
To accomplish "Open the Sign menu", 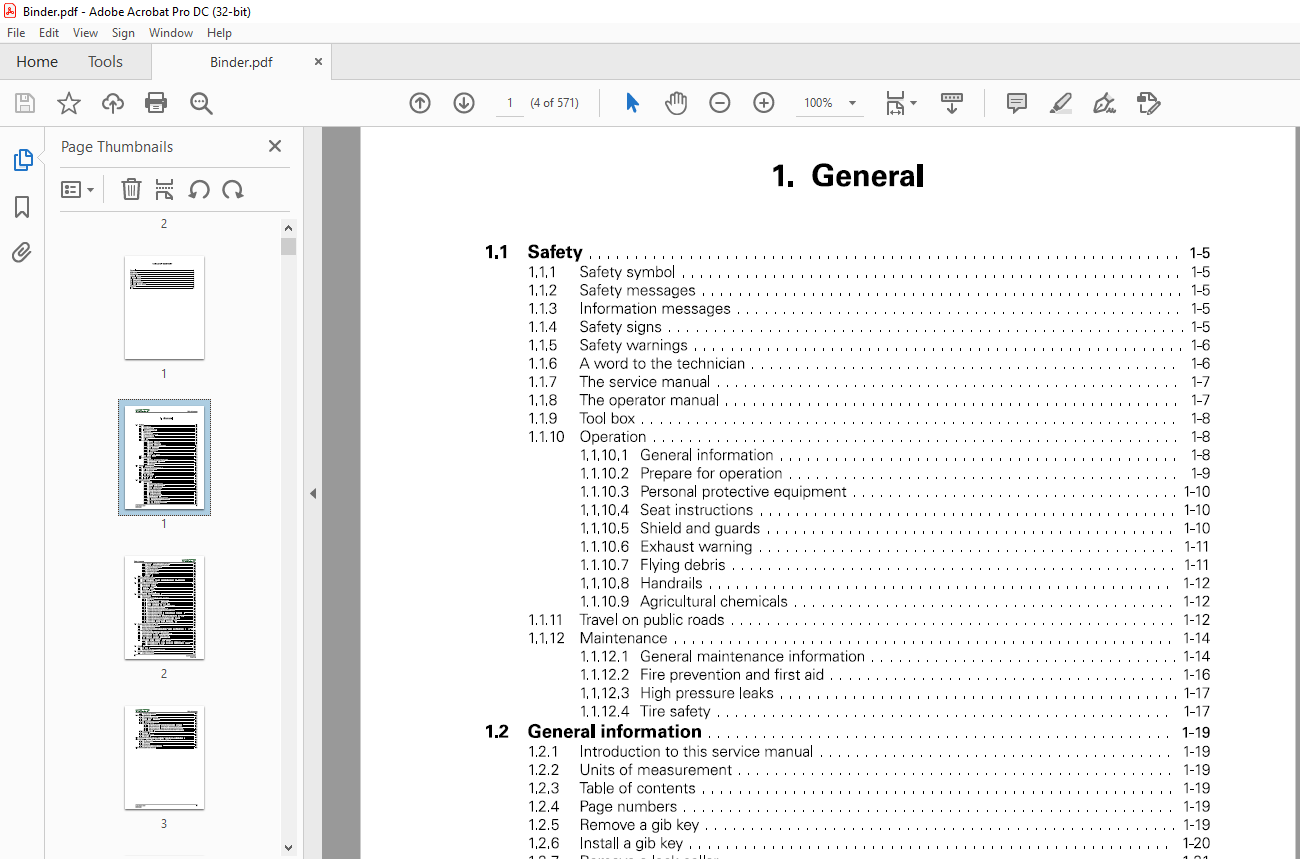I will coord(123,33).
